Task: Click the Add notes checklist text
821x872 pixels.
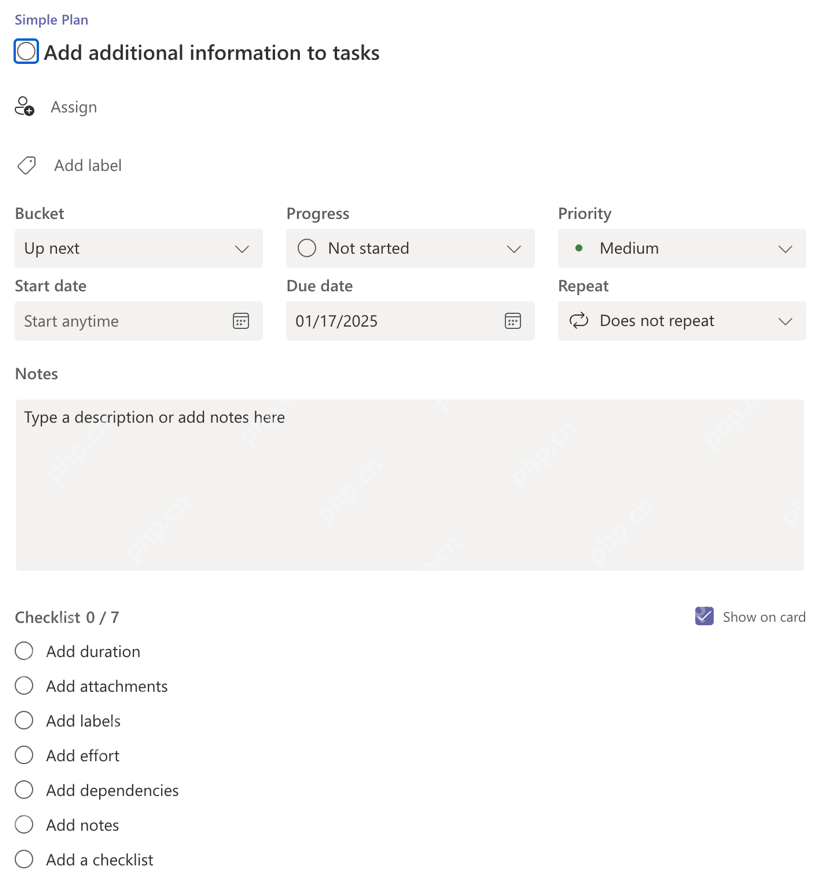Action: pyautogui.click(x=82, y=825)
